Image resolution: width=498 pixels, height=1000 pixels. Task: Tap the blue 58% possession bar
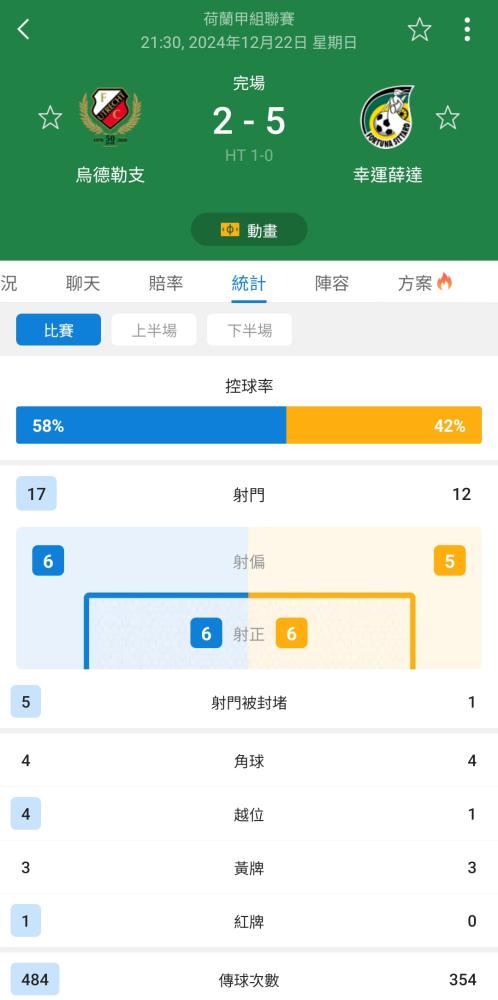[x=151, y=425]
